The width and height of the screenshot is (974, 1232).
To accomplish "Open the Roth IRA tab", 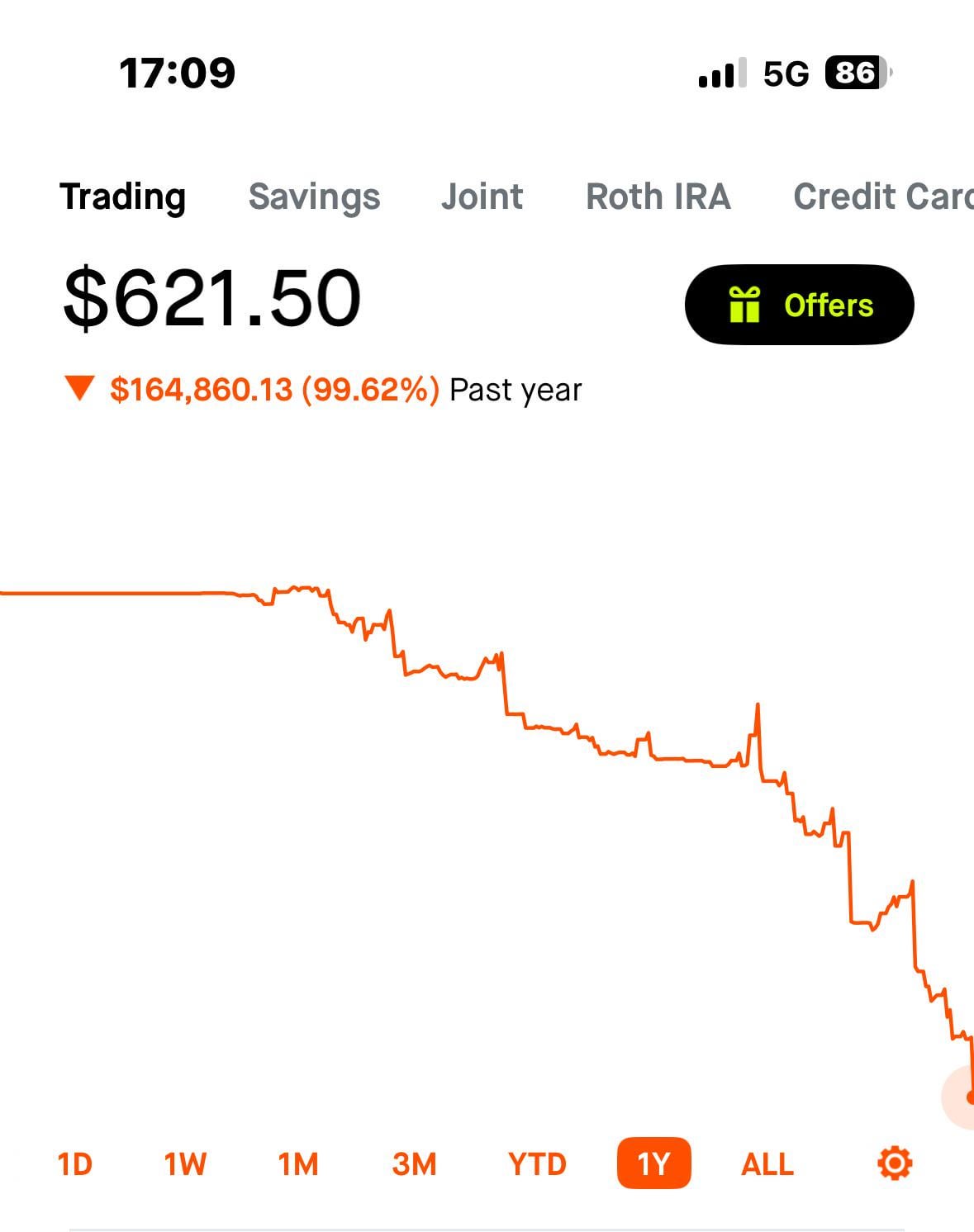I will coord(658,197).
